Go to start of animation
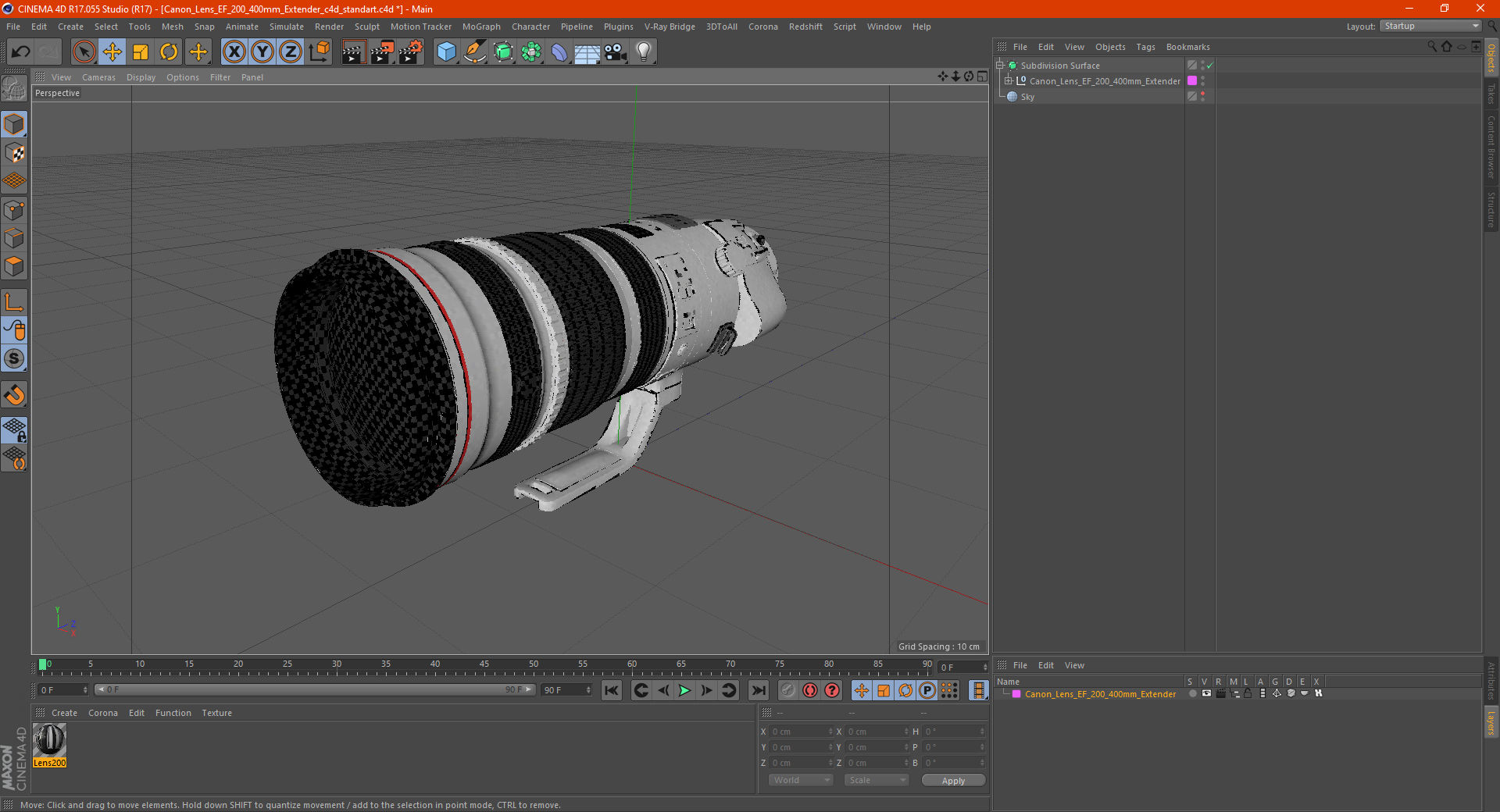This screenshot has height=812, width=1500. tap(612, 690)
